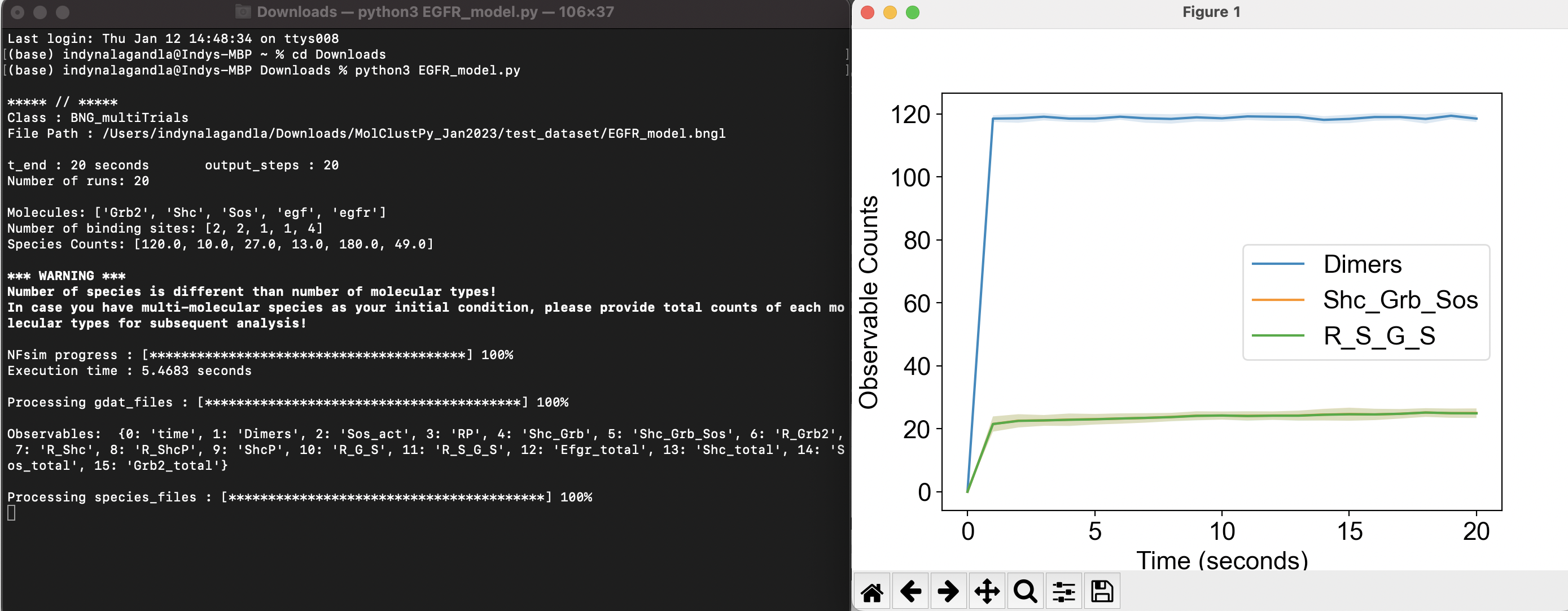Click the Processing species_files progress bar
This screenshot has width=1568, height=611.
(x=387, y=497)
